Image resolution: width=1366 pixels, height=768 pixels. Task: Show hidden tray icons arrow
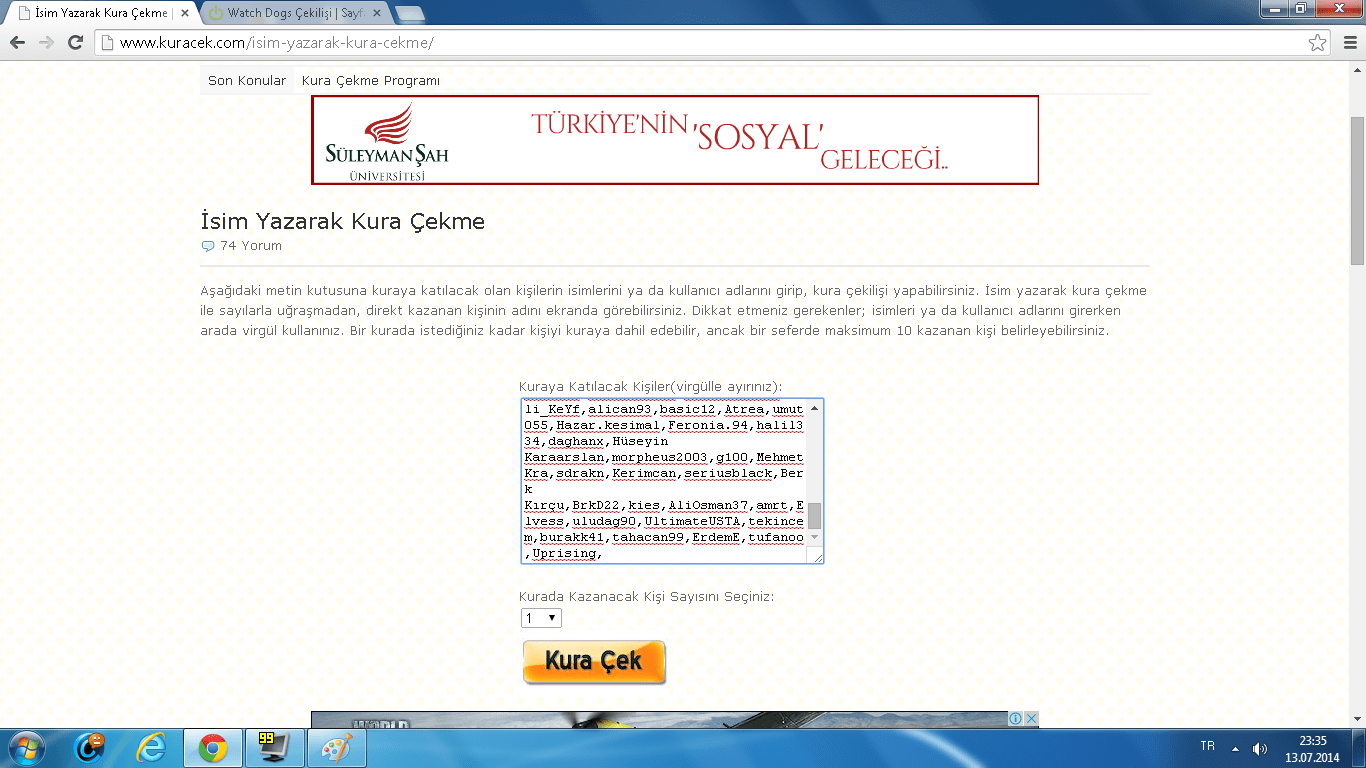[1235, 748]
